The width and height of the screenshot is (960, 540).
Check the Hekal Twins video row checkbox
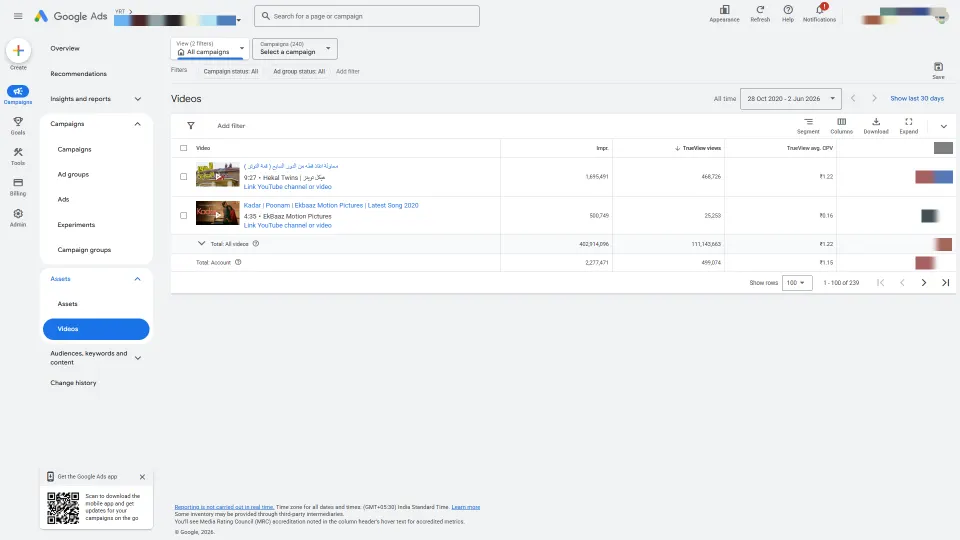(184, 176)
